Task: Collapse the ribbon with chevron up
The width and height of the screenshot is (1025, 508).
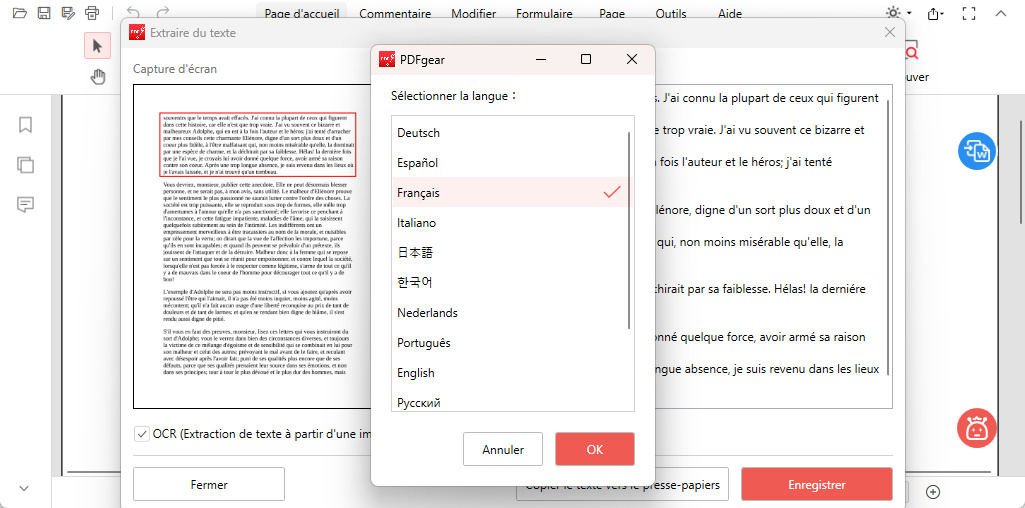Action: pyautogui.click(x=1000, y=13)
